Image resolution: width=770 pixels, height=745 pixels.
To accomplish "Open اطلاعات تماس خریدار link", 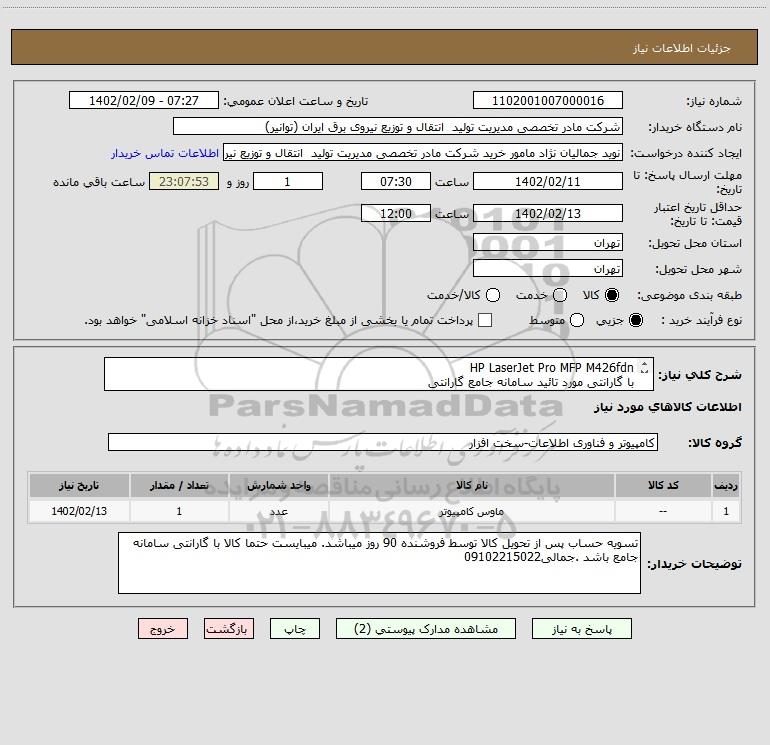I will [165, 153].
